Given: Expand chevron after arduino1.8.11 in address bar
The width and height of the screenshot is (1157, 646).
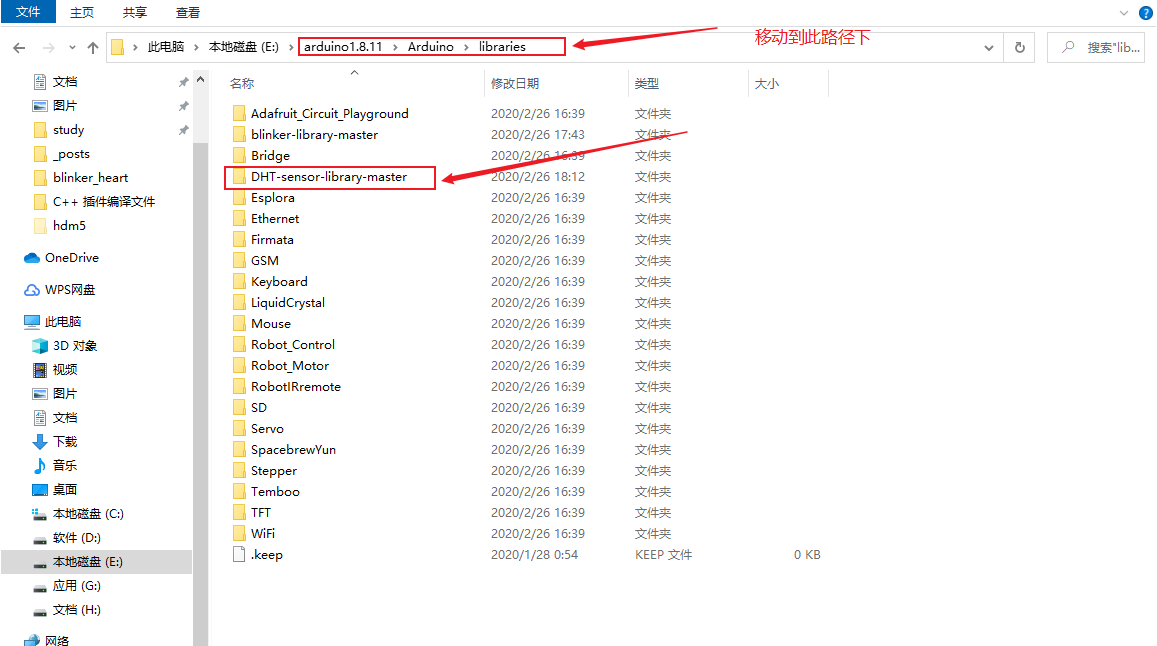Looking at the screenshot, I should coord(396,47).
